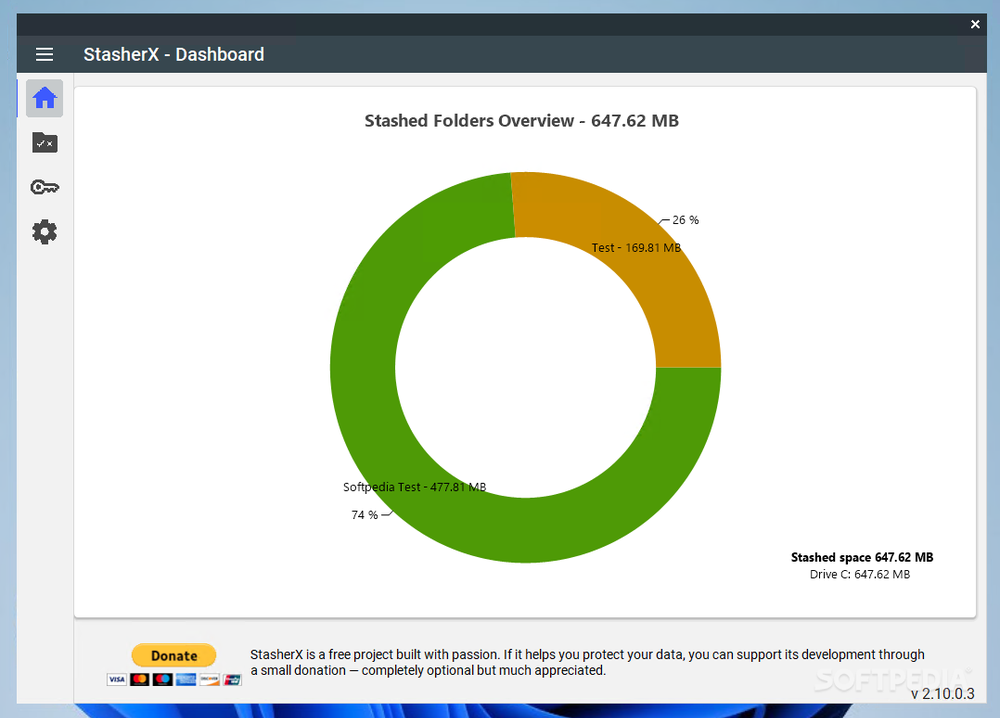Open the hamburger navigation menu
Screen dimensions: 1000x718
click(44, 54)
